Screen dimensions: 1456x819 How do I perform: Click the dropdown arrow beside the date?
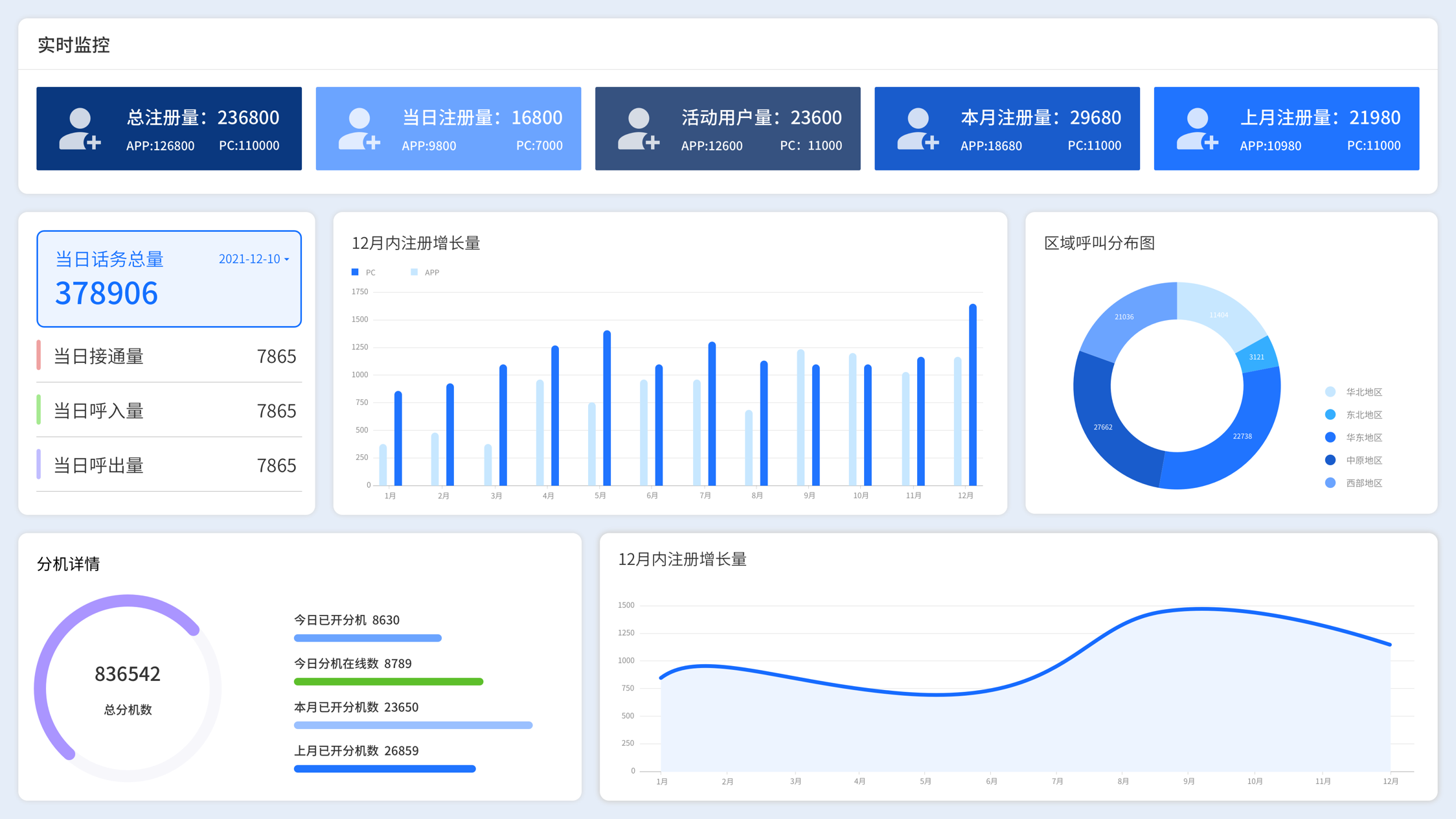[287, 259]
